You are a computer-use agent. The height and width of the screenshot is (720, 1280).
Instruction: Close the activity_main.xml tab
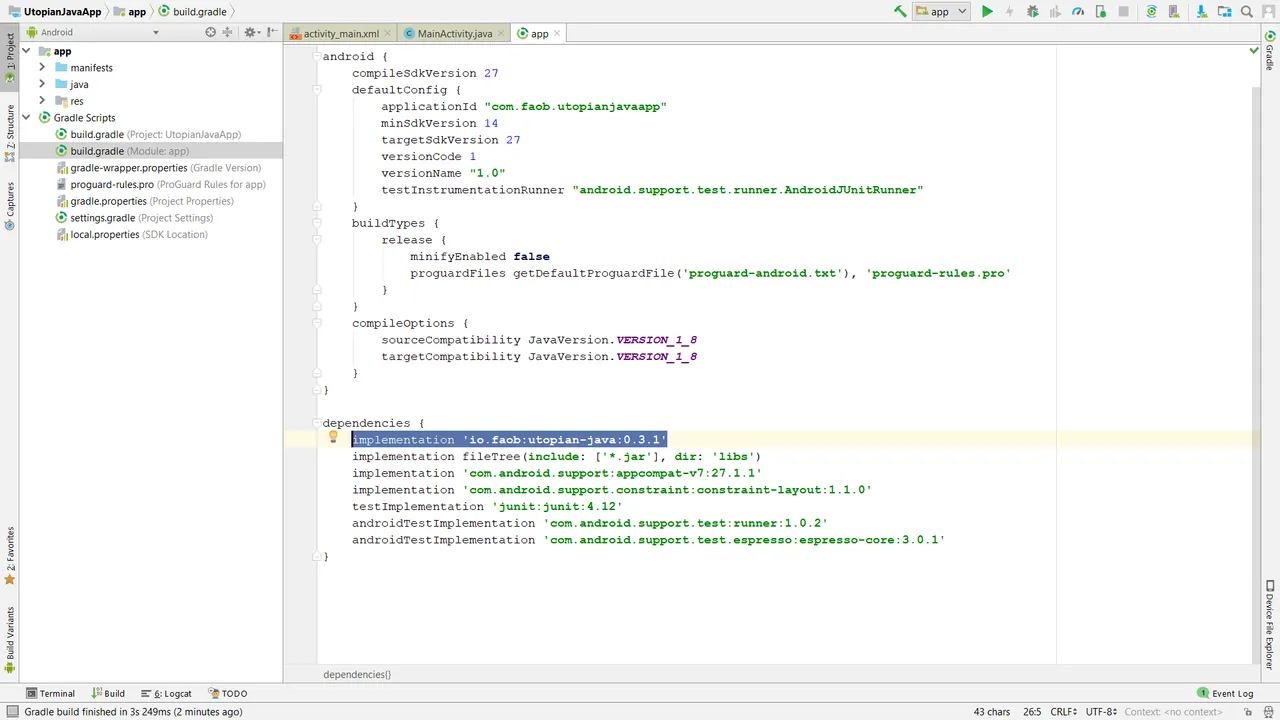click(387, 33)
